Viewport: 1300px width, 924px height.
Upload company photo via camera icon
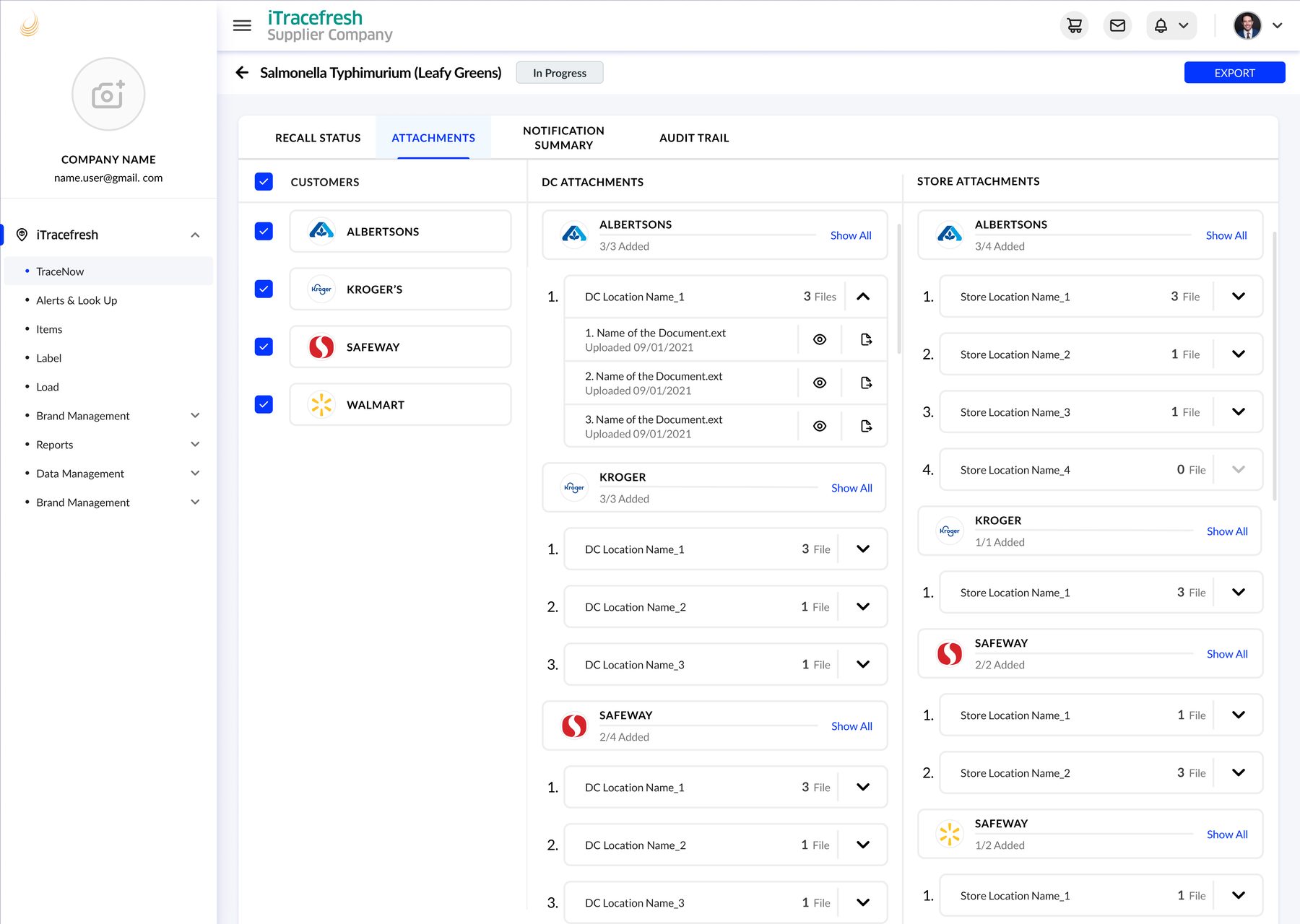coord(108,95)
